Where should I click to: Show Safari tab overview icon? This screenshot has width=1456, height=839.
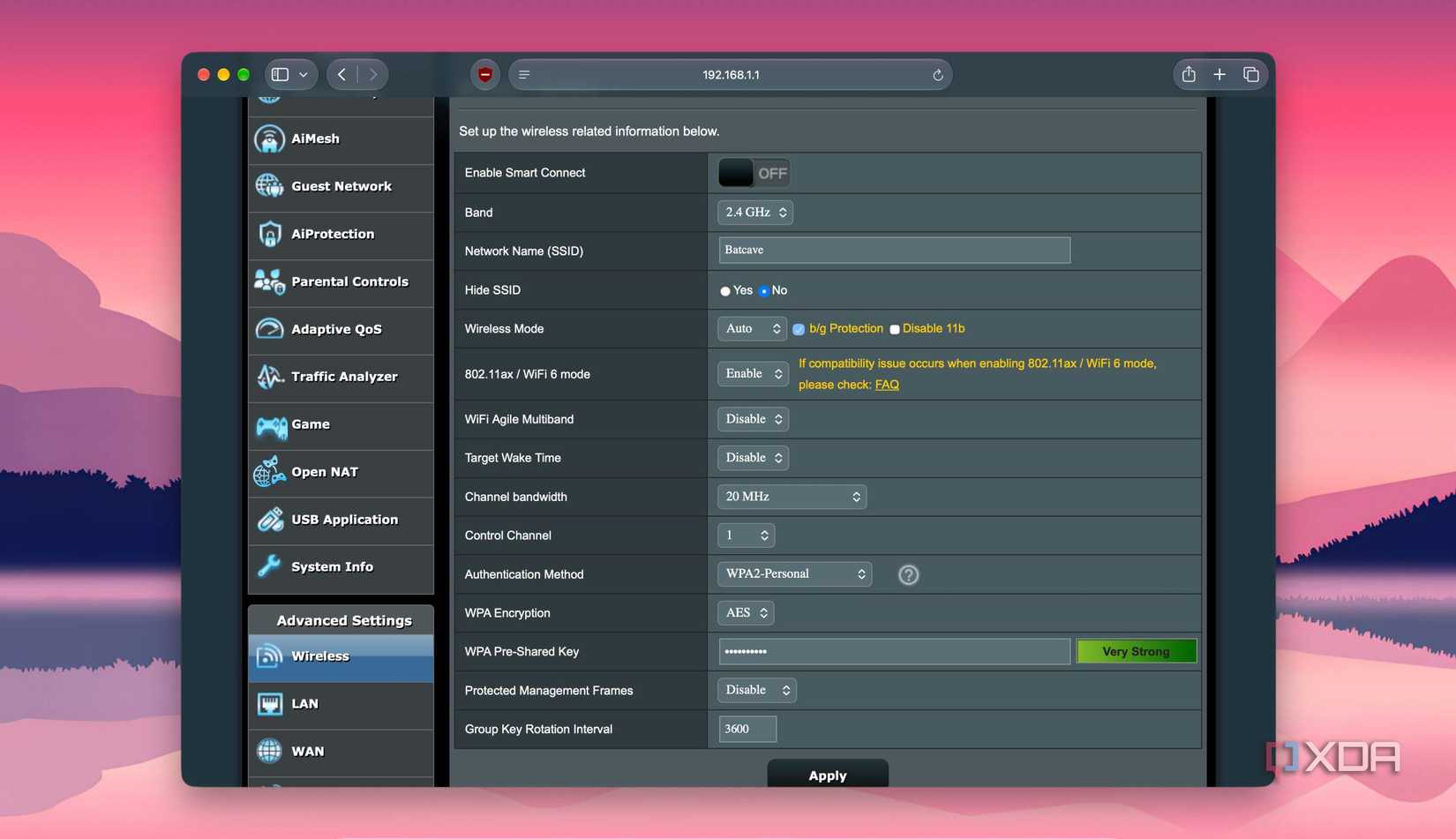pyautogui.click(x=1250, y=75)
